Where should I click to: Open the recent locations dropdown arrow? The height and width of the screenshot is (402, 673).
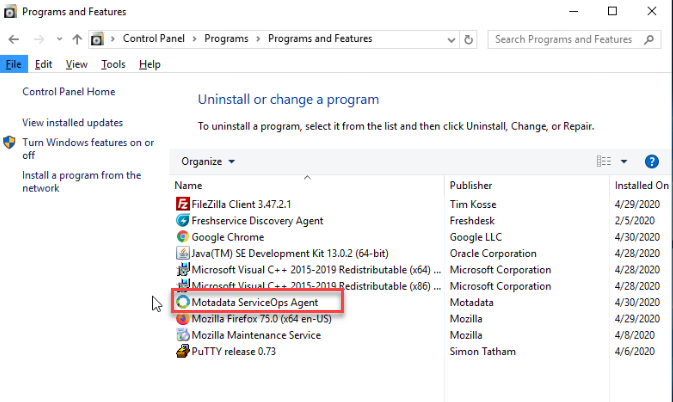coord(59,39)
